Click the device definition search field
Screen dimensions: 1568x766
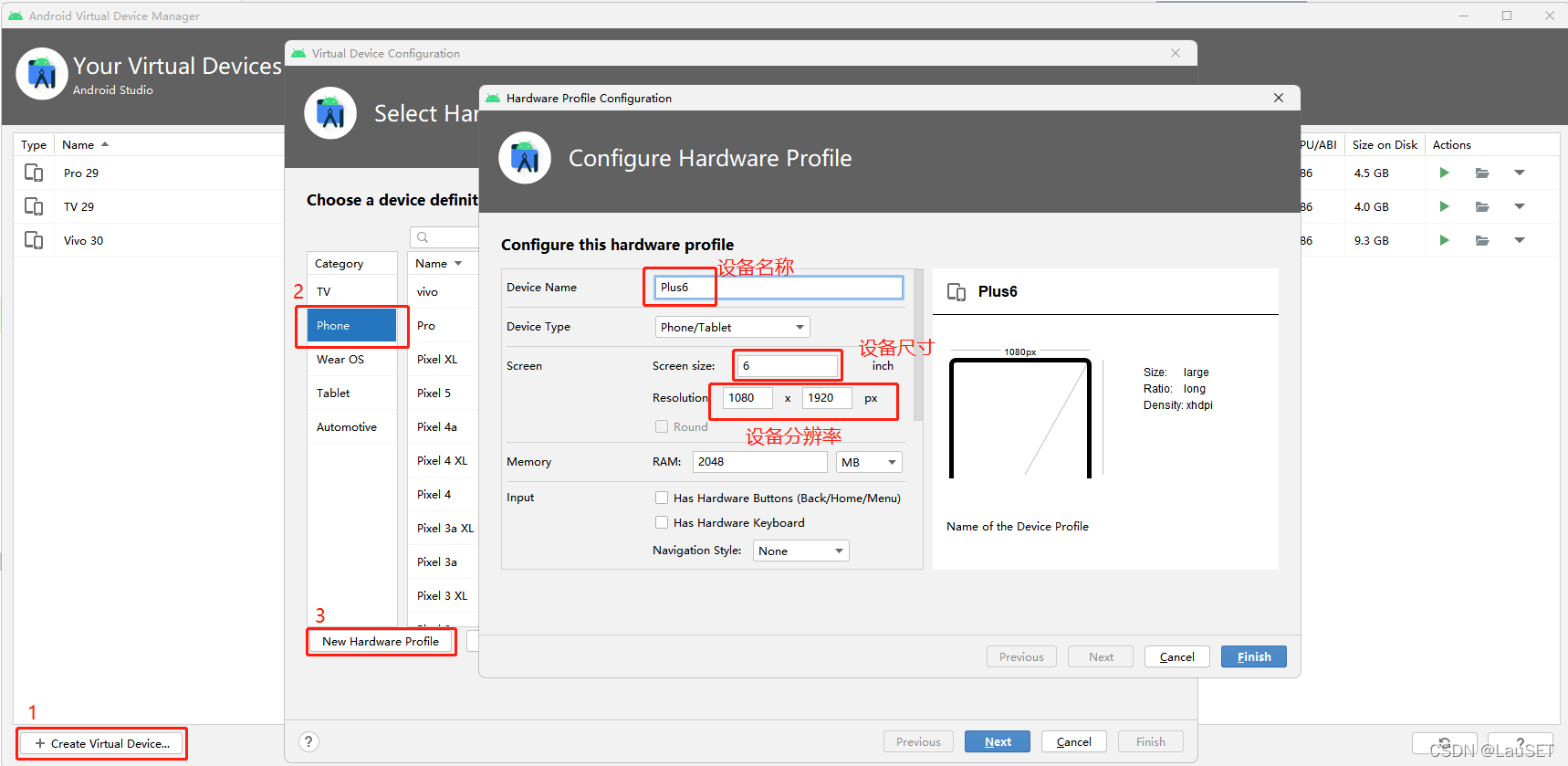pyautogui.click(x=444, y=237)
